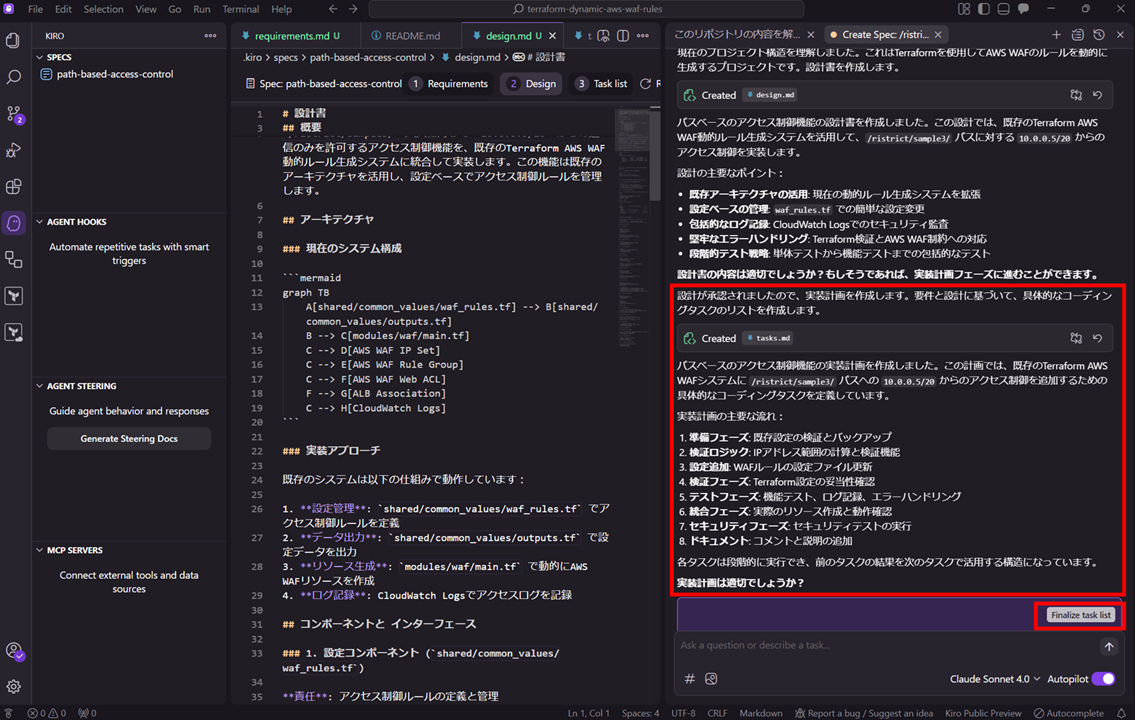This screenshot has height=720, width=1135.
Task: Revert icon on tasks.md Created row
Action: click(1098, 338)
